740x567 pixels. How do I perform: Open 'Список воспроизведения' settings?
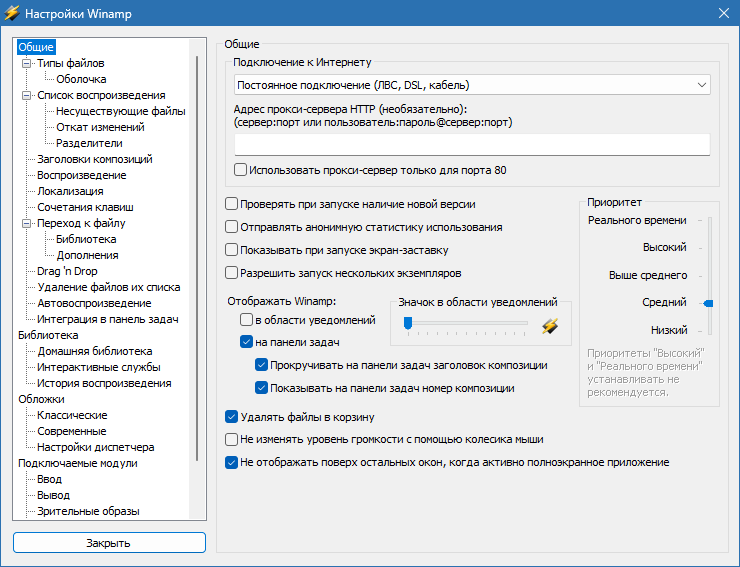point(101,95)
